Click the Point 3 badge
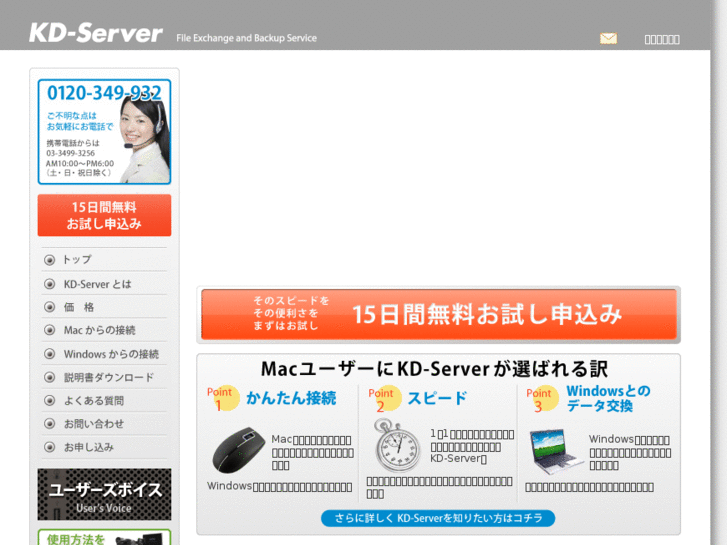Image resolution: width=727 pixels, height=545 pixels. coord(542,399)
